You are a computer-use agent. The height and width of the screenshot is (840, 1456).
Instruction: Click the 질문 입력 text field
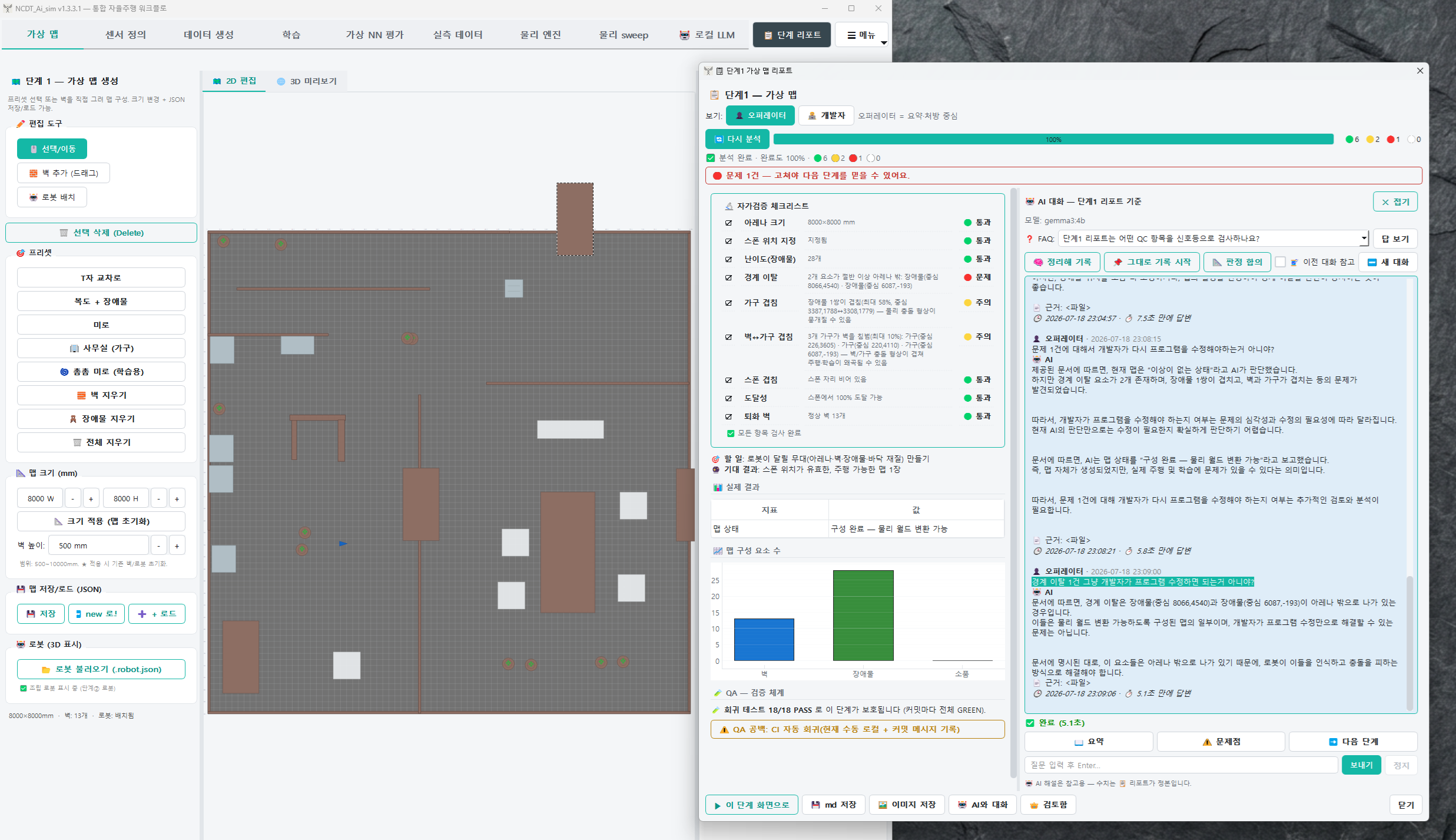pyautogui.click(x=1181, y=765)
